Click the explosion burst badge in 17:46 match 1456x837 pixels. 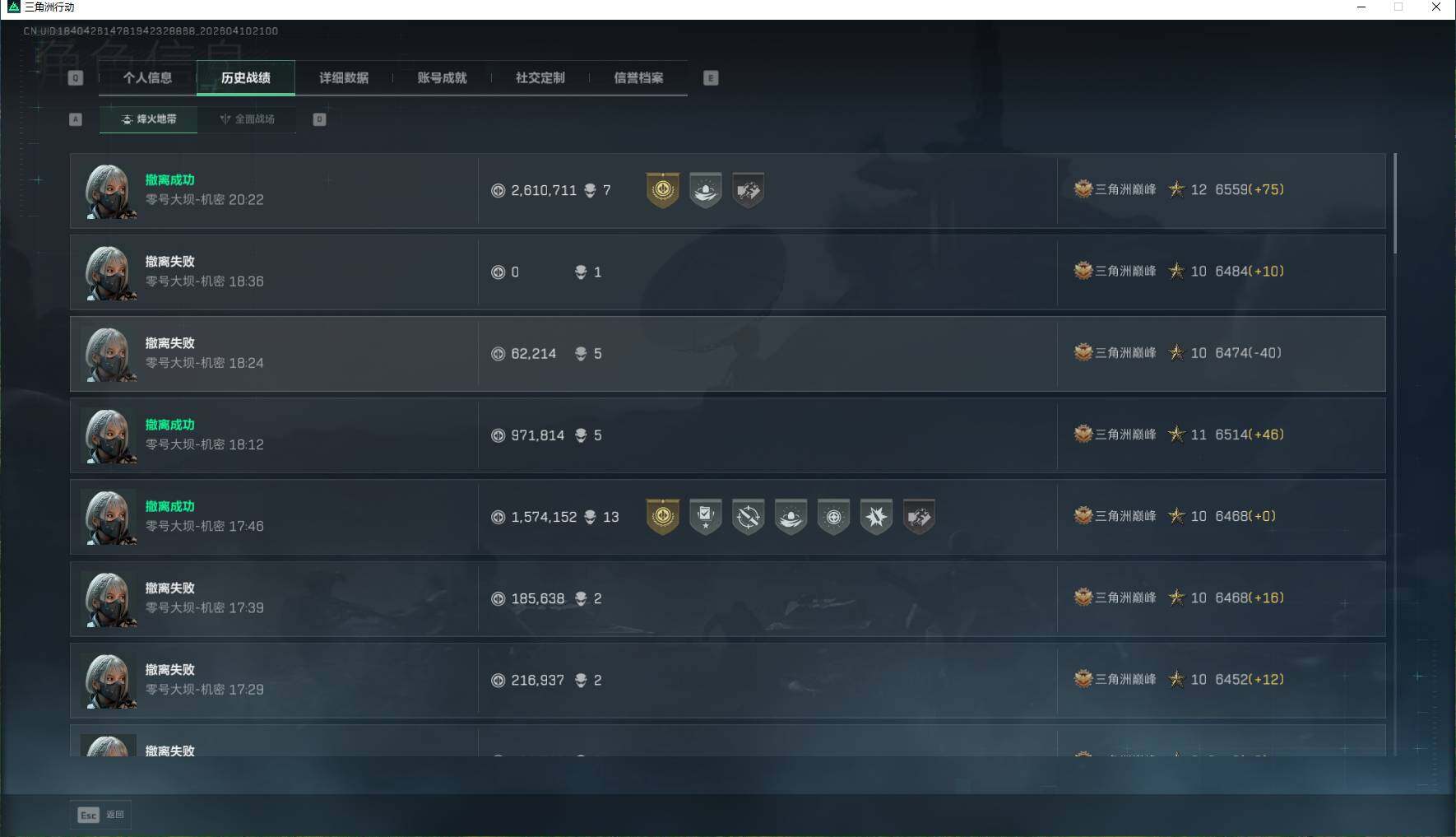click(x=877, y=517)
